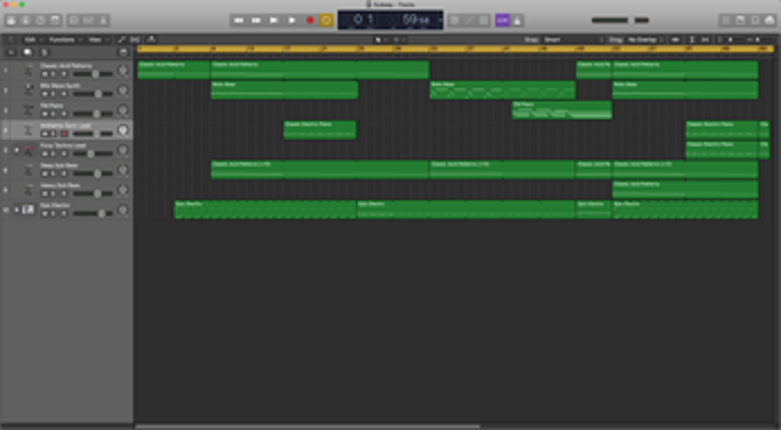Click the horizontal auto zoom button
The width and height of the screenshot is (781, 430).
click(705, 40)
